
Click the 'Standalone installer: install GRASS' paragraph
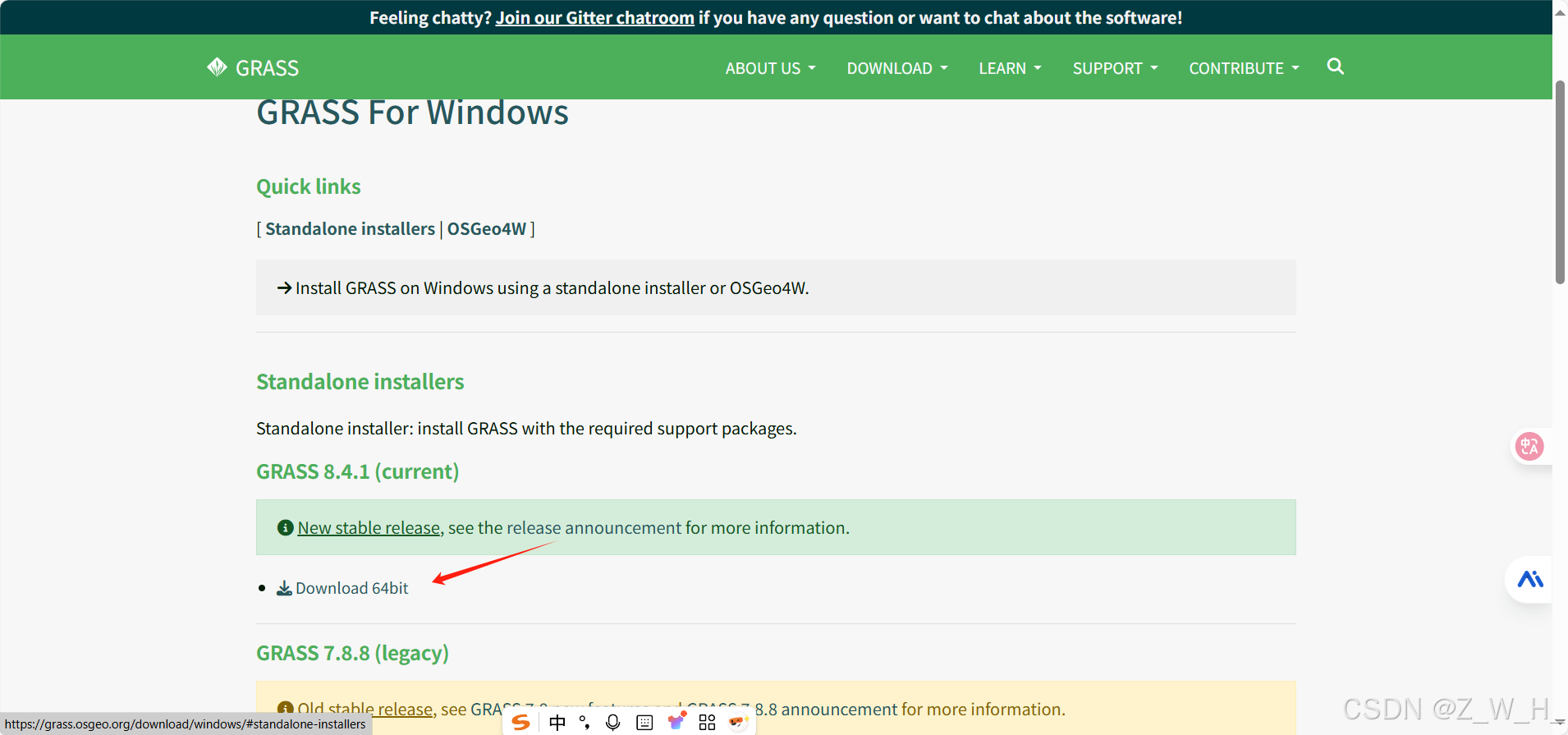[x=526, y=429]
